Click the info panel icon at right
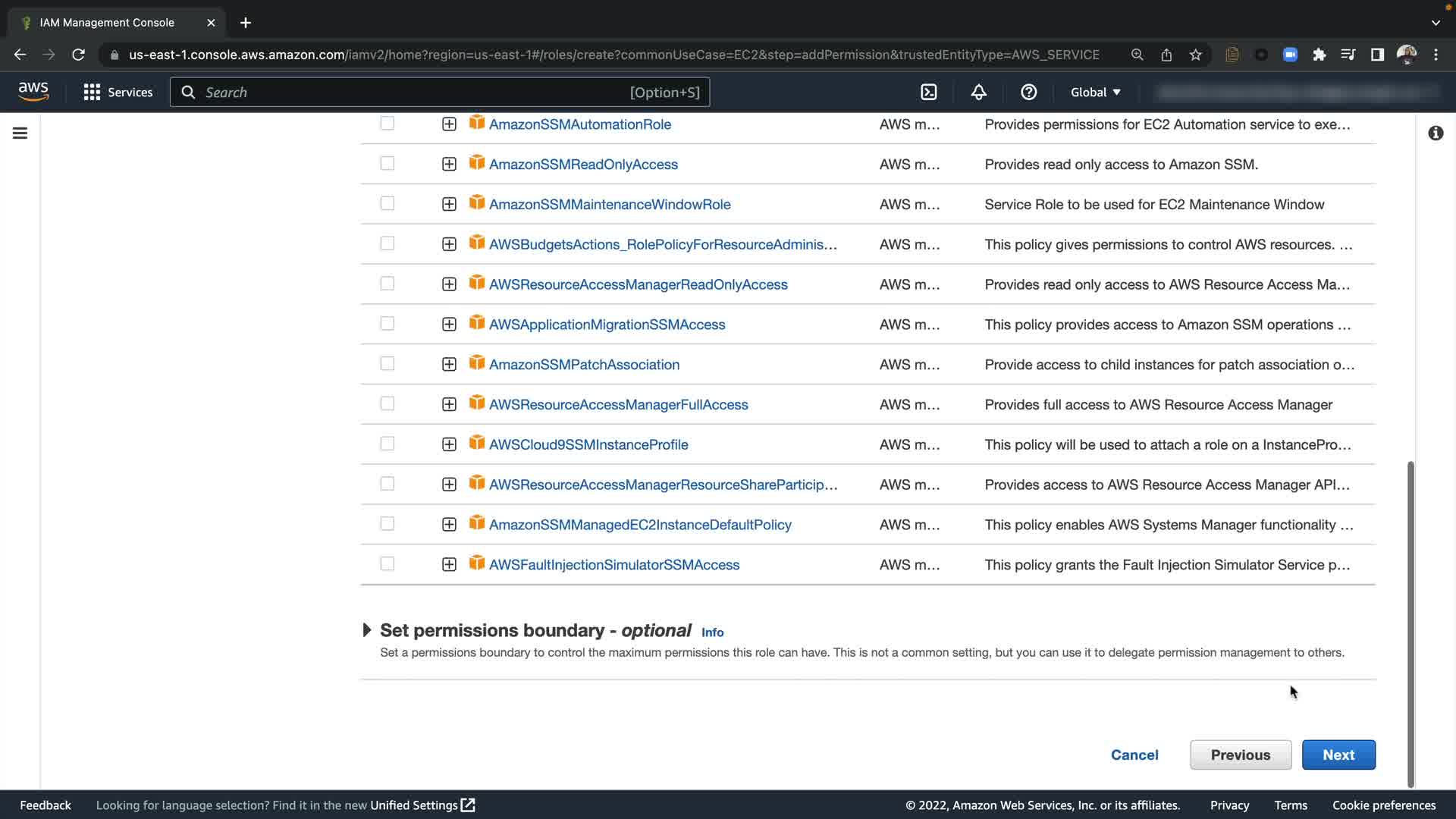 tap(1435, 133)
